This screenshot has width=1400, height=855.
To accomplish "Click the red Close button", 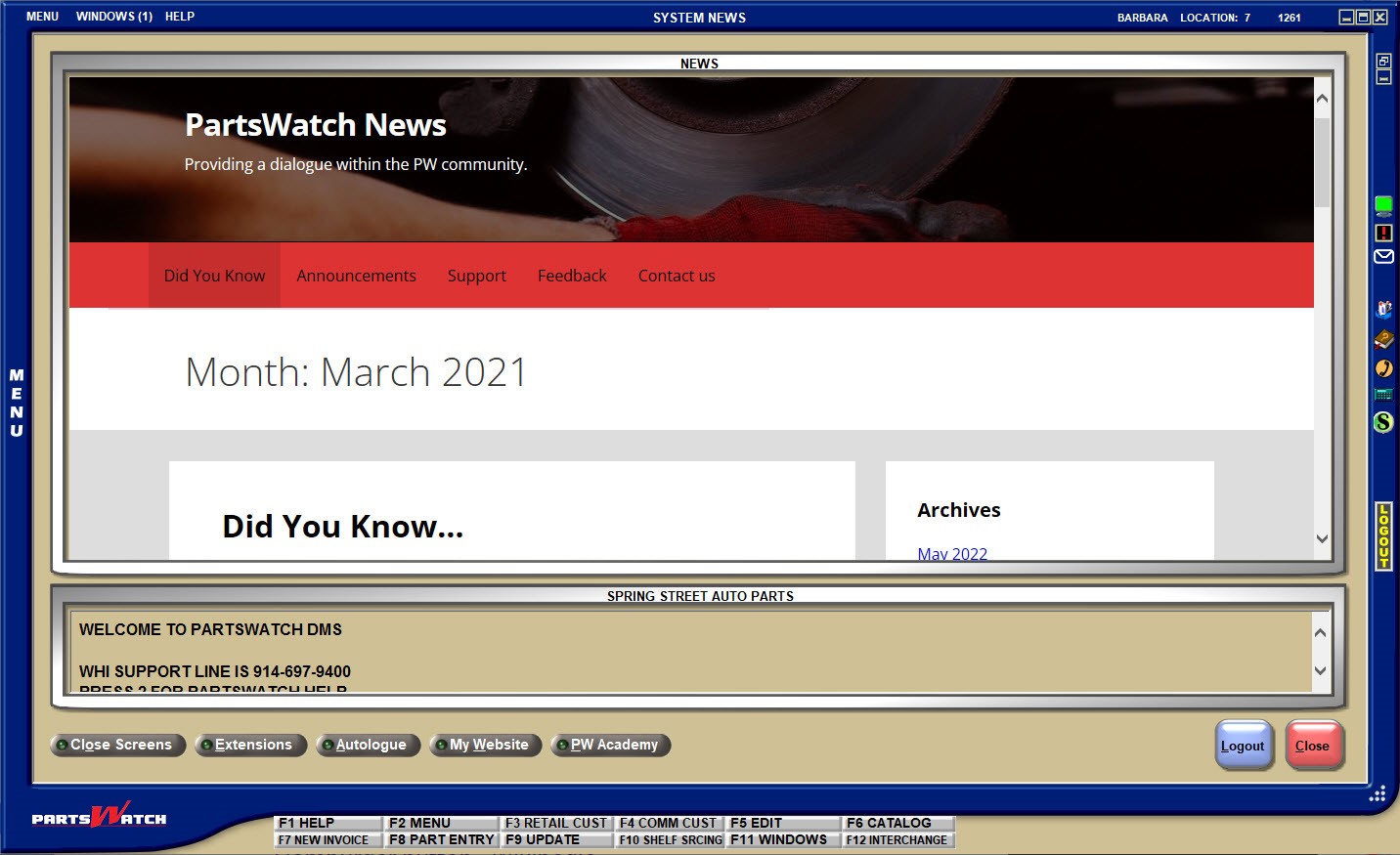I will (1312, 746).
